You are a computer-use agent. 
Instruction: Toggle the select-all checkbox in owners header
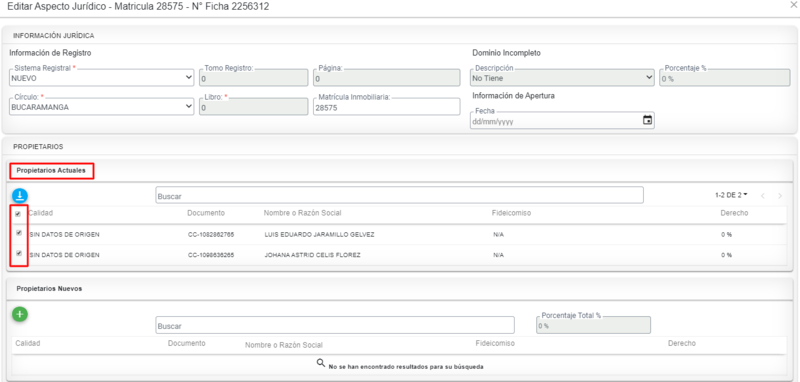pos(19,214)
